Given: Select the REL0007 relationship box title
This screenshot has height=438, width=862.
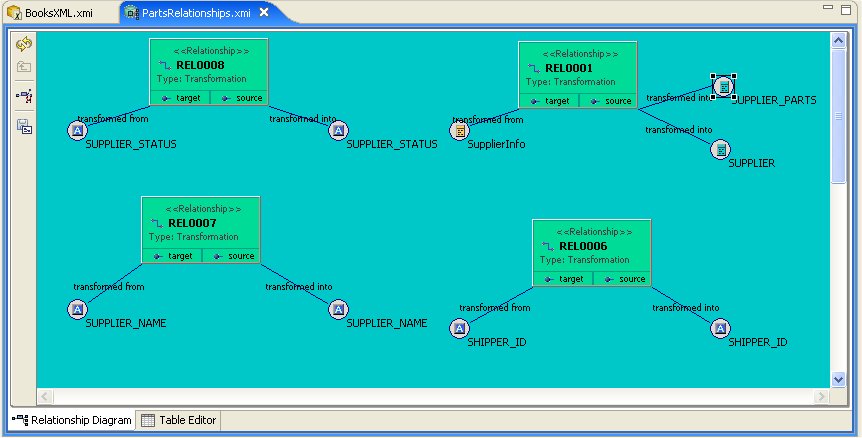Looking at the screenshot, I should (191, 223).
